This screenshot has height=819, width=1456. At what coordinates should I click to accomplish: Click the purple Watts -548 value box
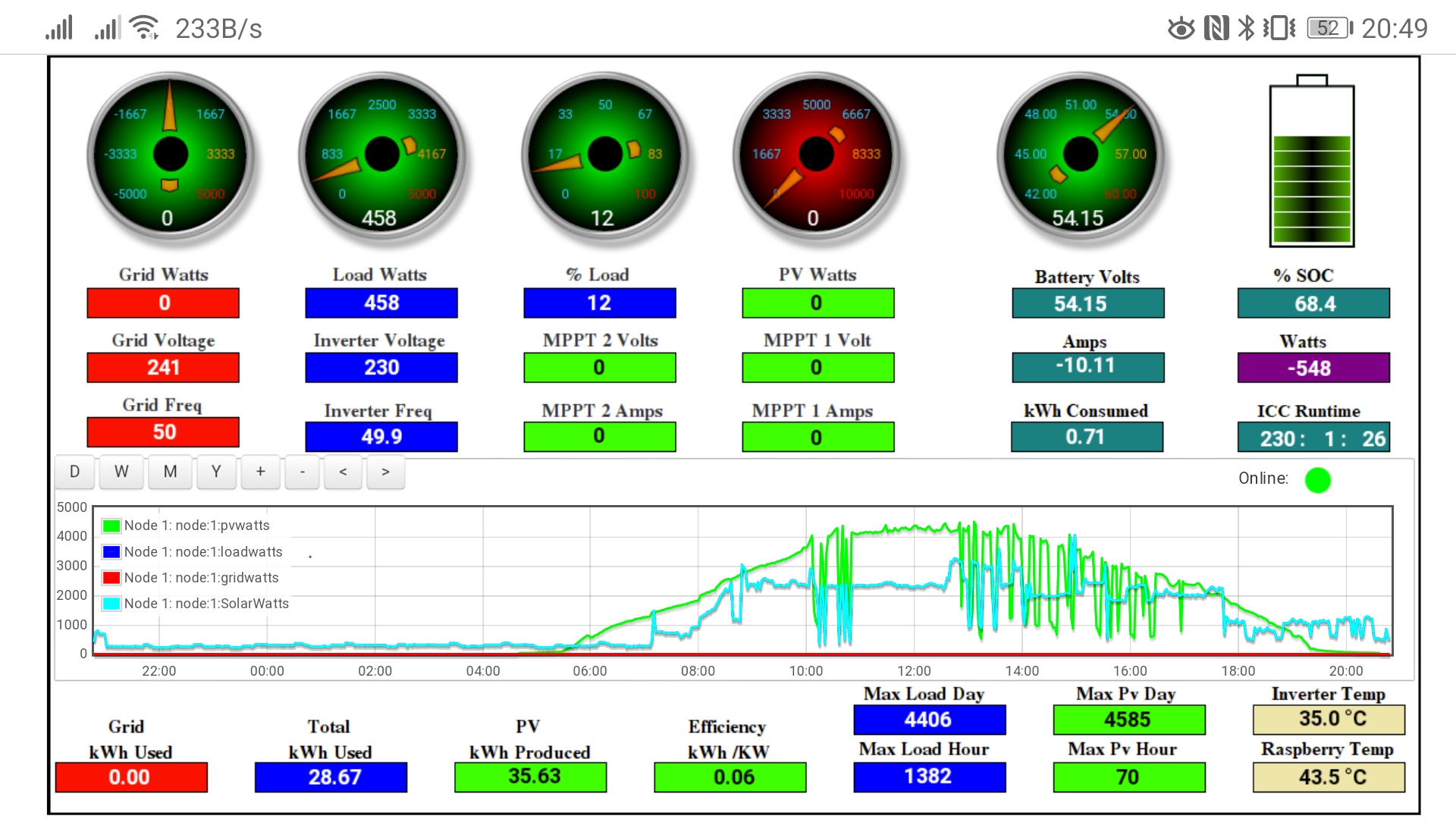[x=1313, y=368]
